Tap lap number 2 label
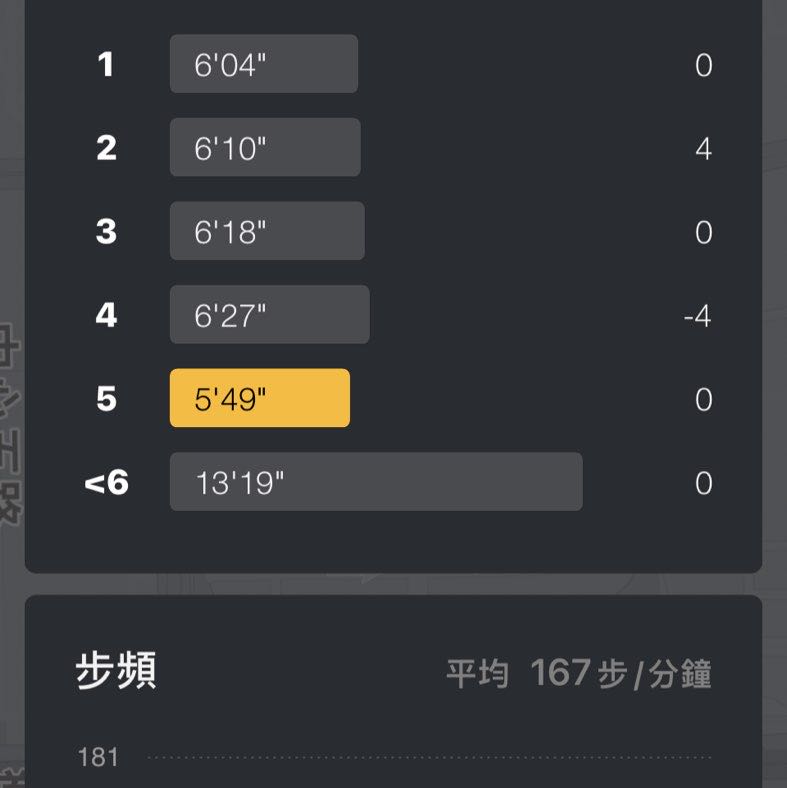Screen dimensions: 787x788 pos(106,149)
